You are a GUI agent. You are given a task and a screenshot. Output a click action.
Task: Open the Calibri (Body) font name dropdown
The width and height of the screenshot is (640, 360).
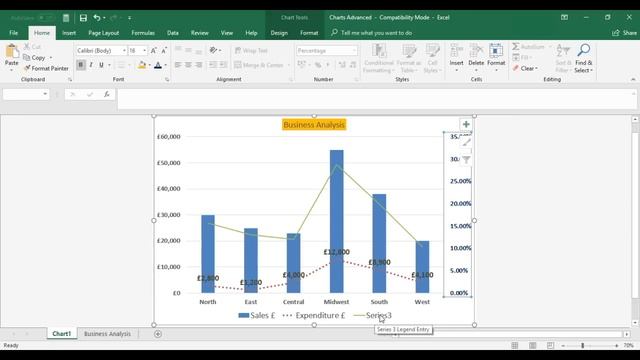coord(124,51)
